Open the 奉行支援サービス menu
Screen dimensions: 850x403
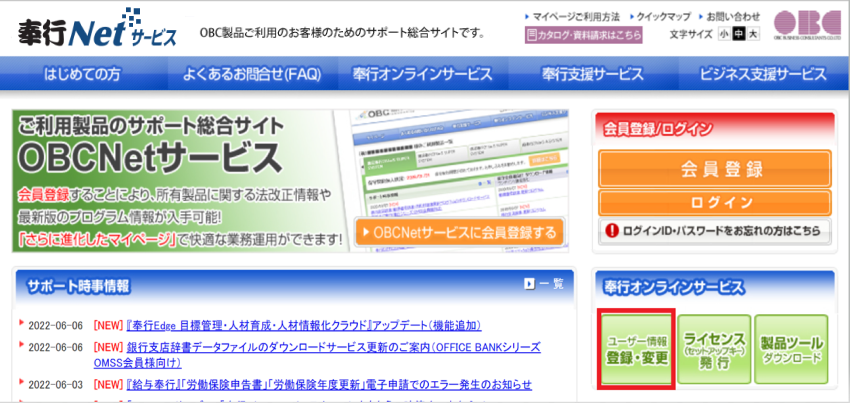click(x=593, y=74)
